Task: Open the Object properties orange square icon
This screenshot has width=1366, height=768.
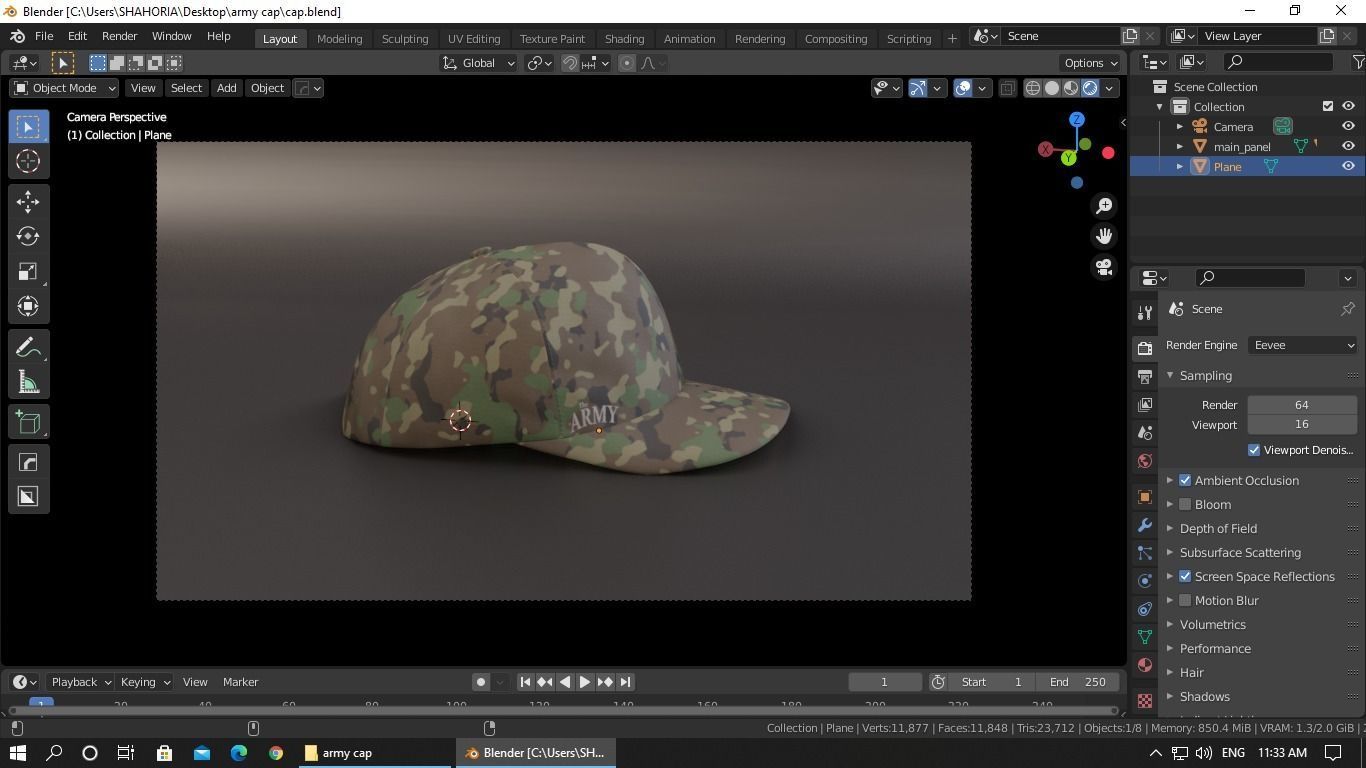Action: click(1145, 497)
